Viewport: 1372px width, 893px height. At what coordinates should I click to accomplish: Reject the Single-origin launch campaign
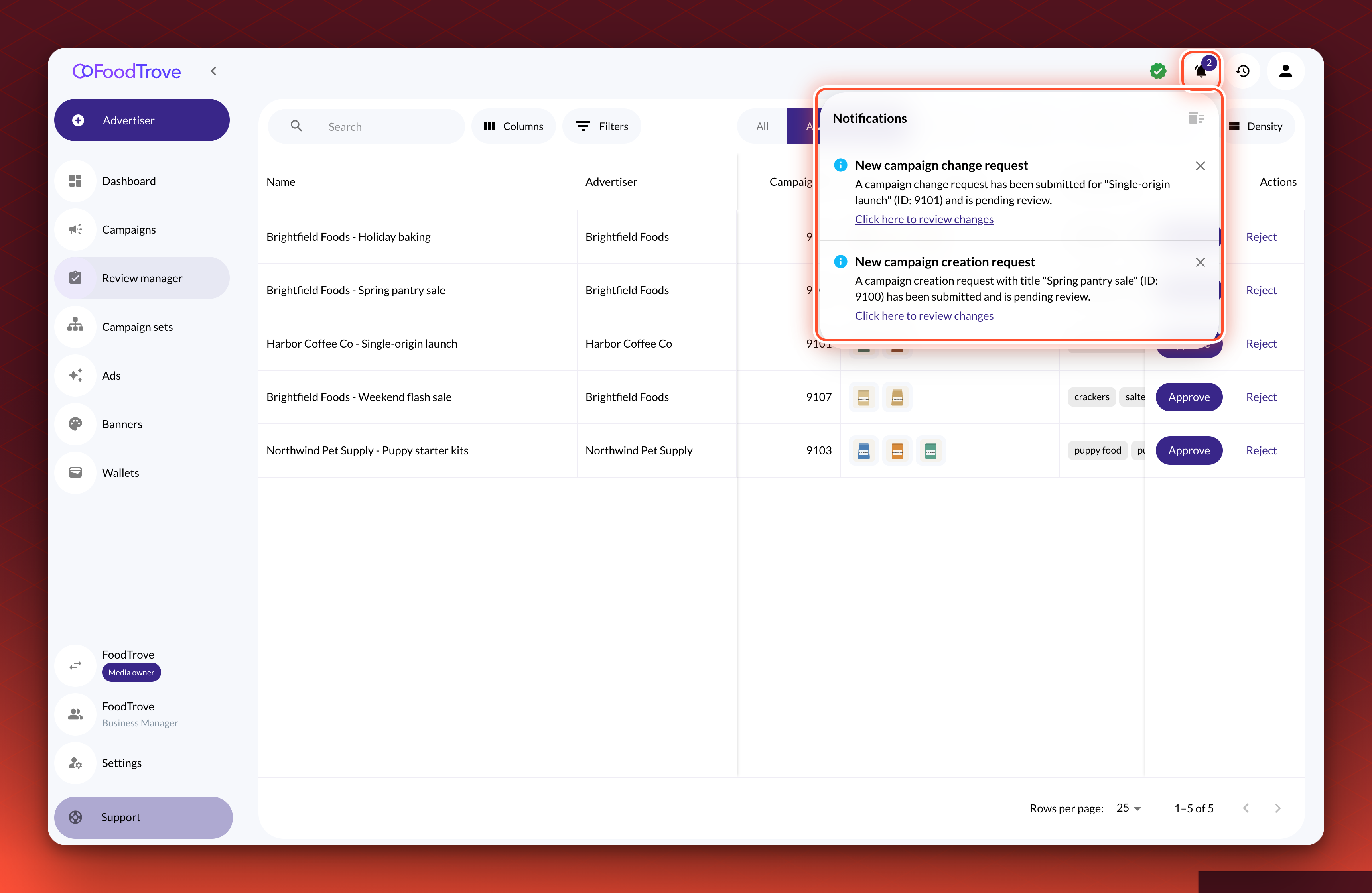1261,343
